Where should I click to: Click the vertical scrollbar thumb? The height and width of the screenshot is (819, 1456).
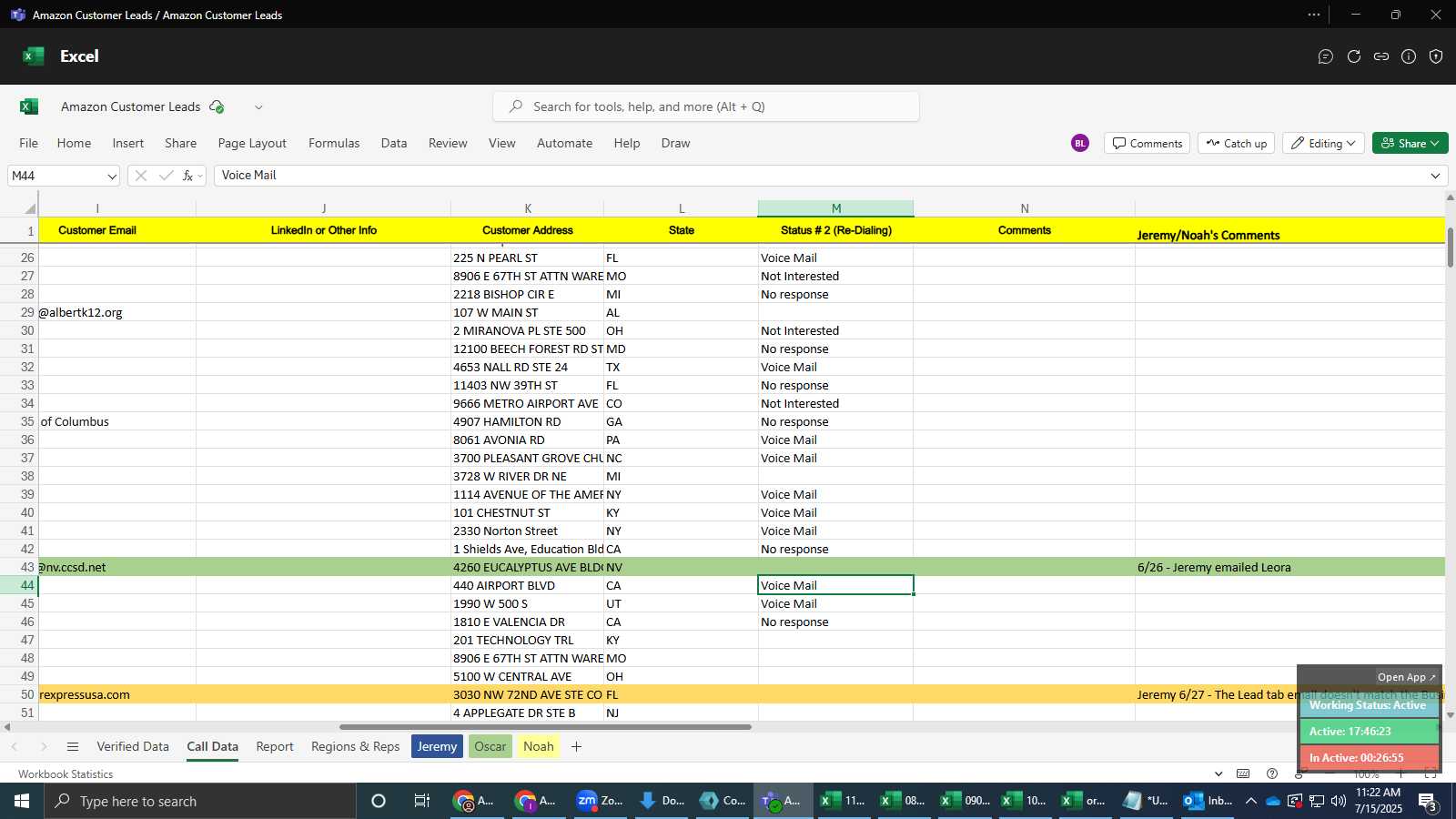point(1450,246)
